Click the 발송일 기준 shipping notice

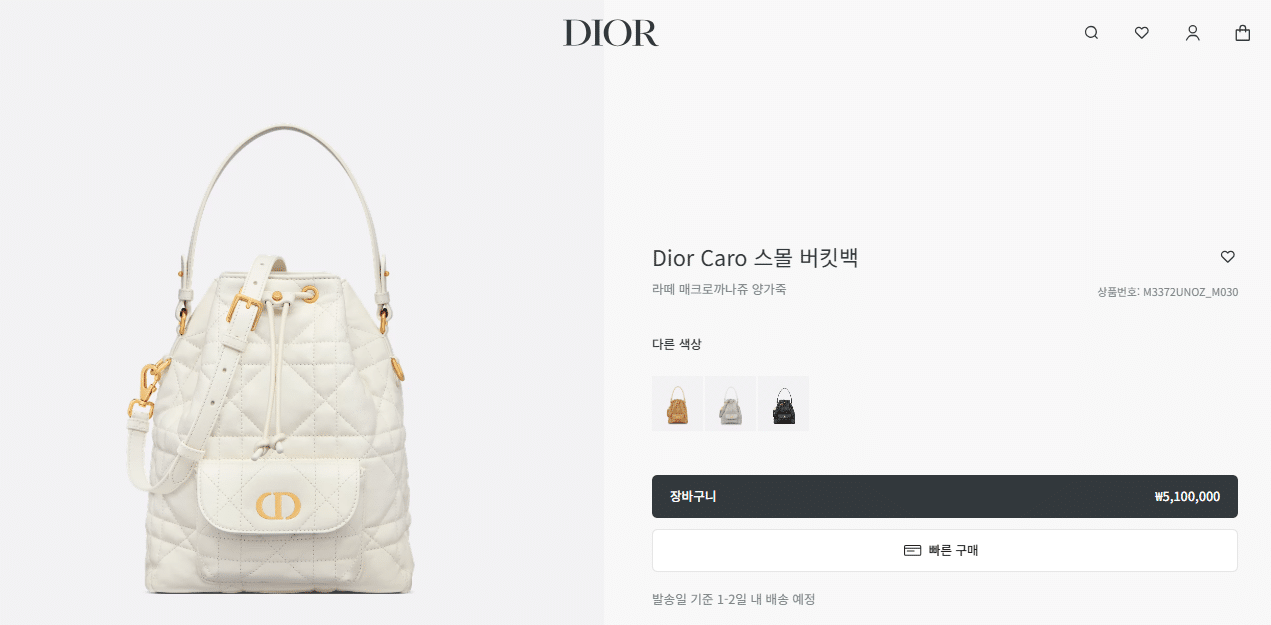click(x=734, y=599)
